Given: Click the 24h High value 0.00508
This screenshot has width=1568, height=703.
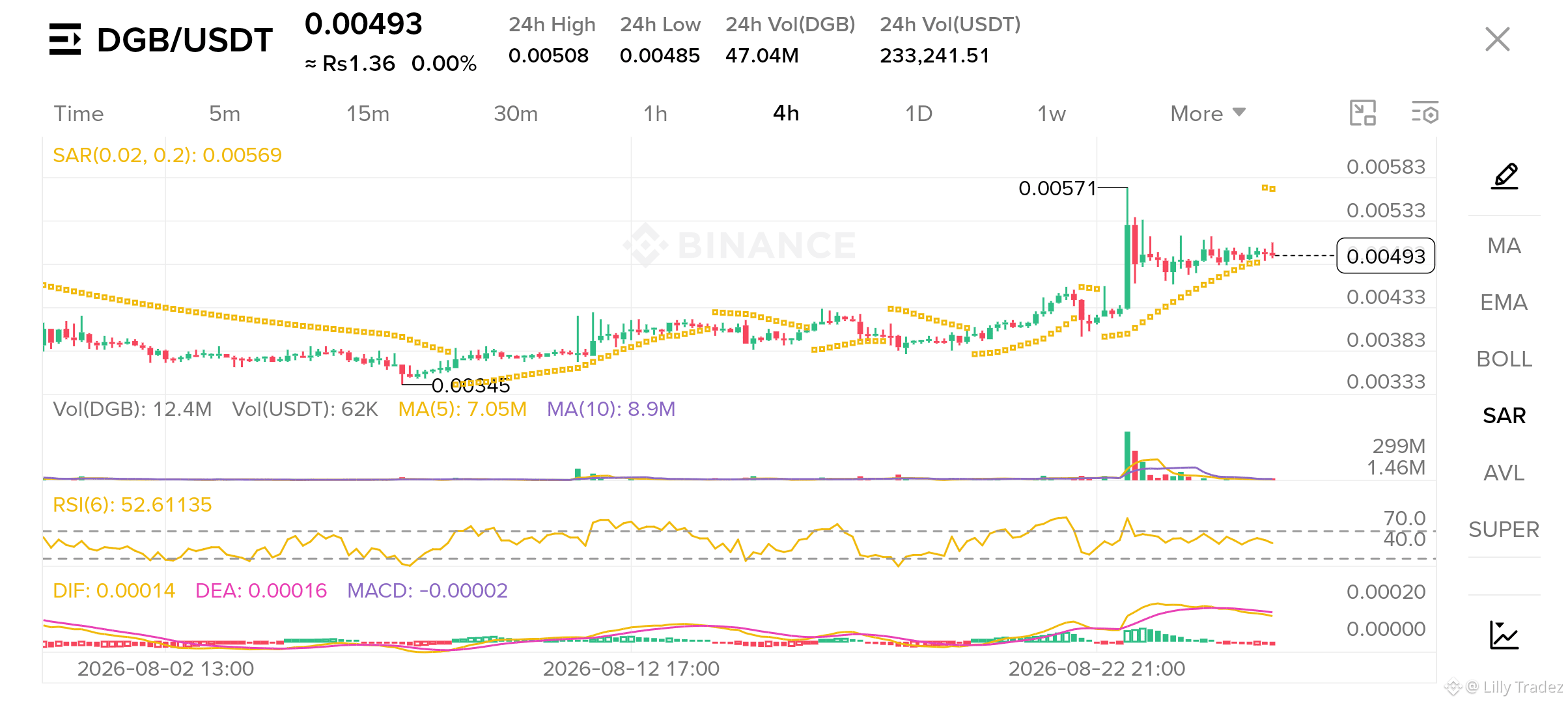Looking at the screenshot, I should point(548,56).
